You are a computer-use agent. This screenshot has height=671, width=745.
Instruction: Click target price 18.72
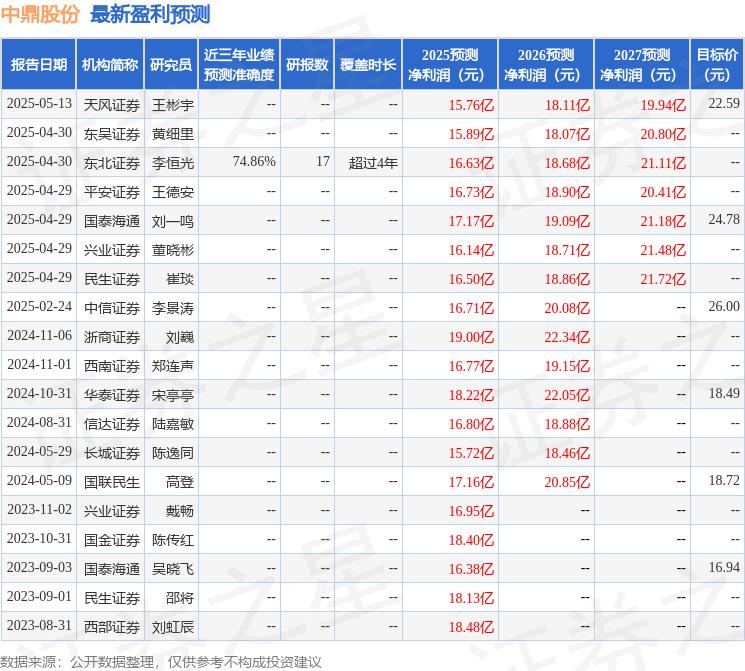pyautogui.click(x=724, y=480)
